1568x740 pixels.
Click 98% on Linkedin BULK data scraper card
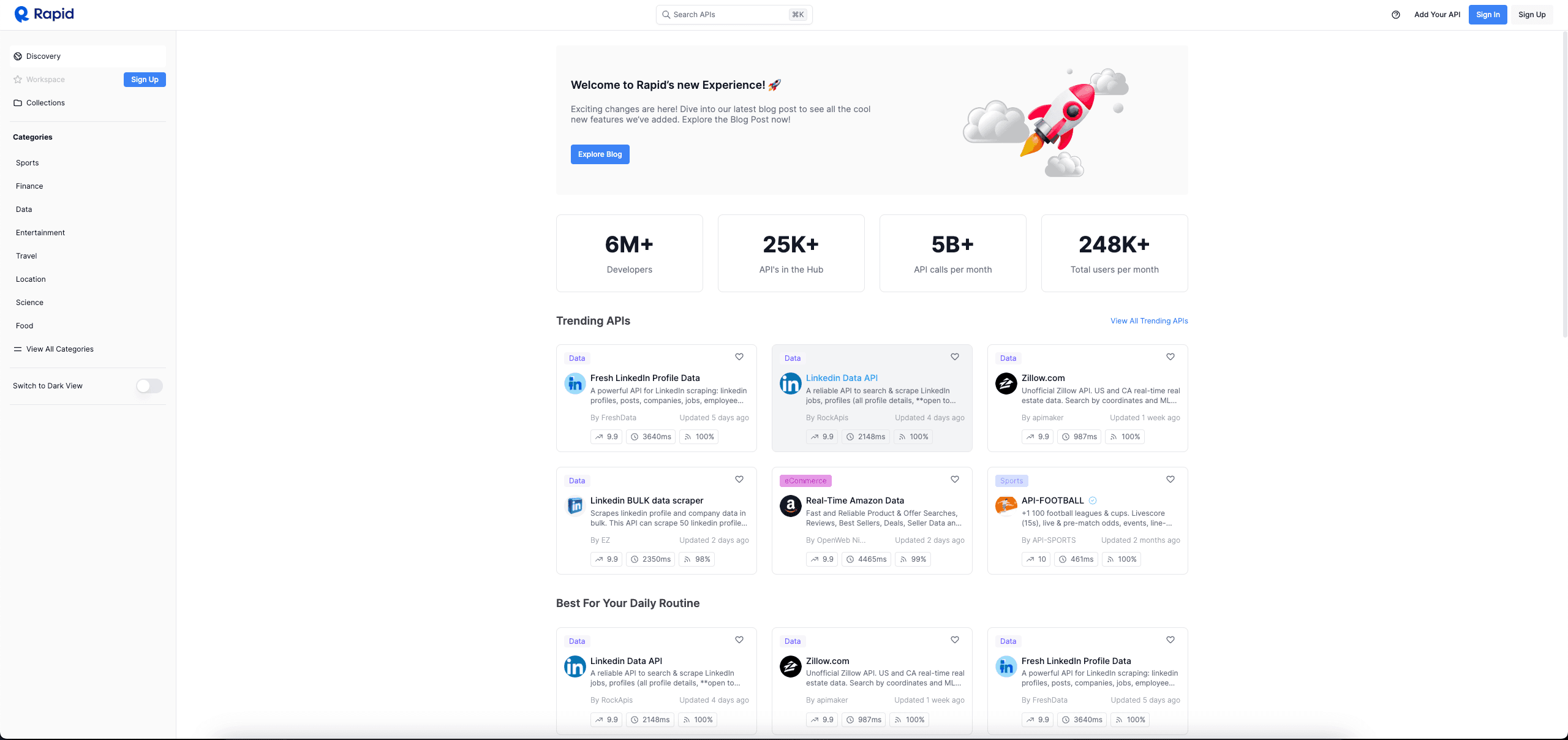pyautogui.click(x=697, y=559)
